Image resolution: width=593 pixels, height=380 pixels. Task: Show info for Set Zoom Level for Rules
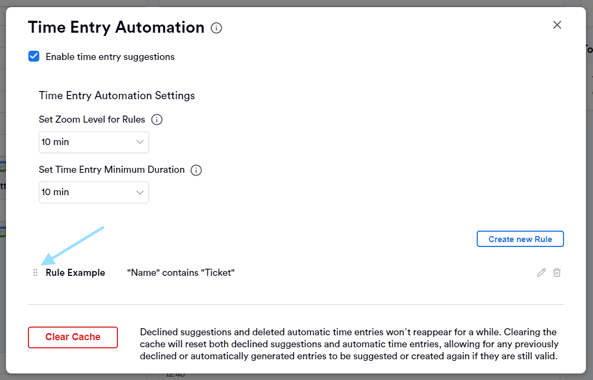[157, 119]
